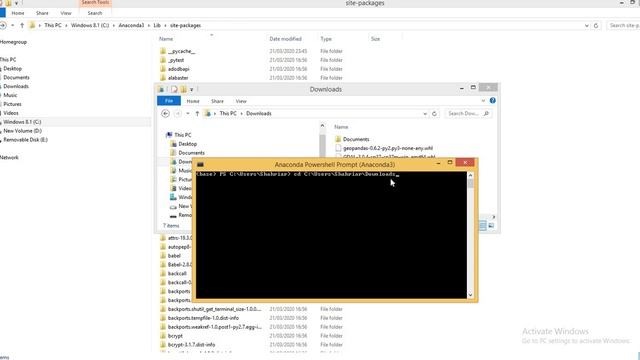Viewport: 640px width, 360px height.
Task: Sort by Size column in site-packages
Action: [x=376, y=39]
